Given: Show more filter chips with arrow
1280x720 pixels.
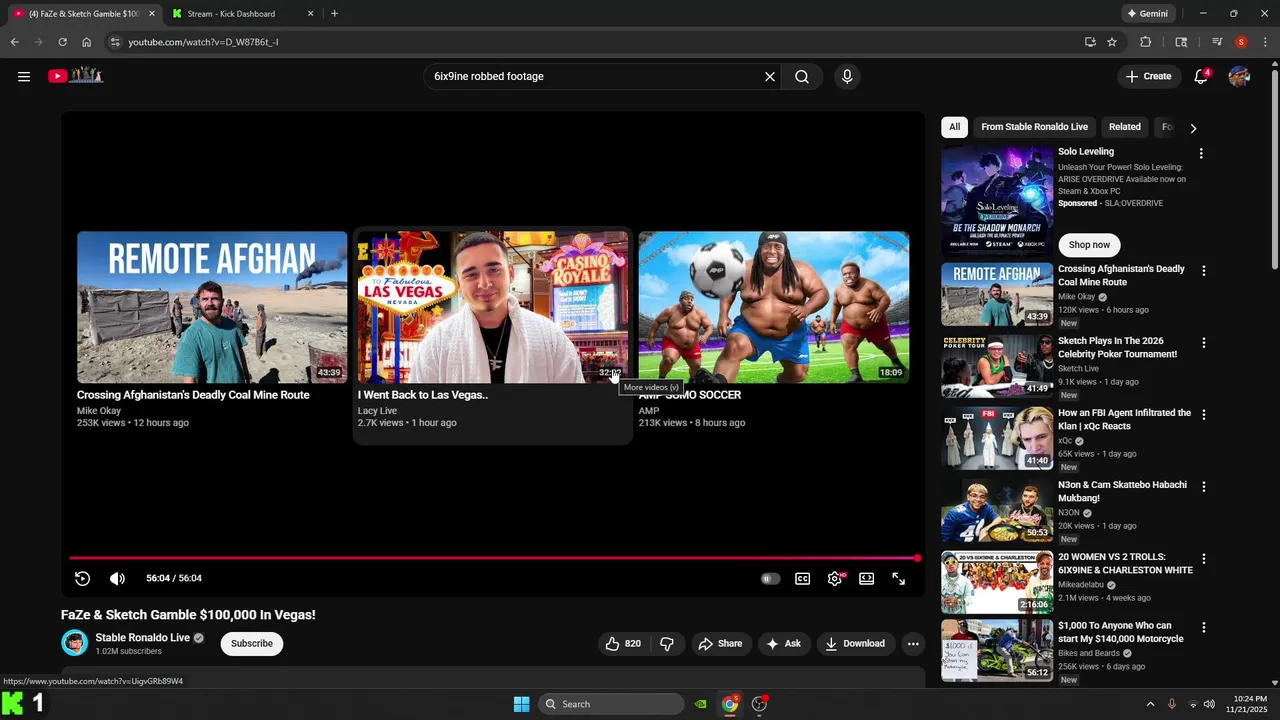Looking at the screenshot, I should pos(1193,128).
